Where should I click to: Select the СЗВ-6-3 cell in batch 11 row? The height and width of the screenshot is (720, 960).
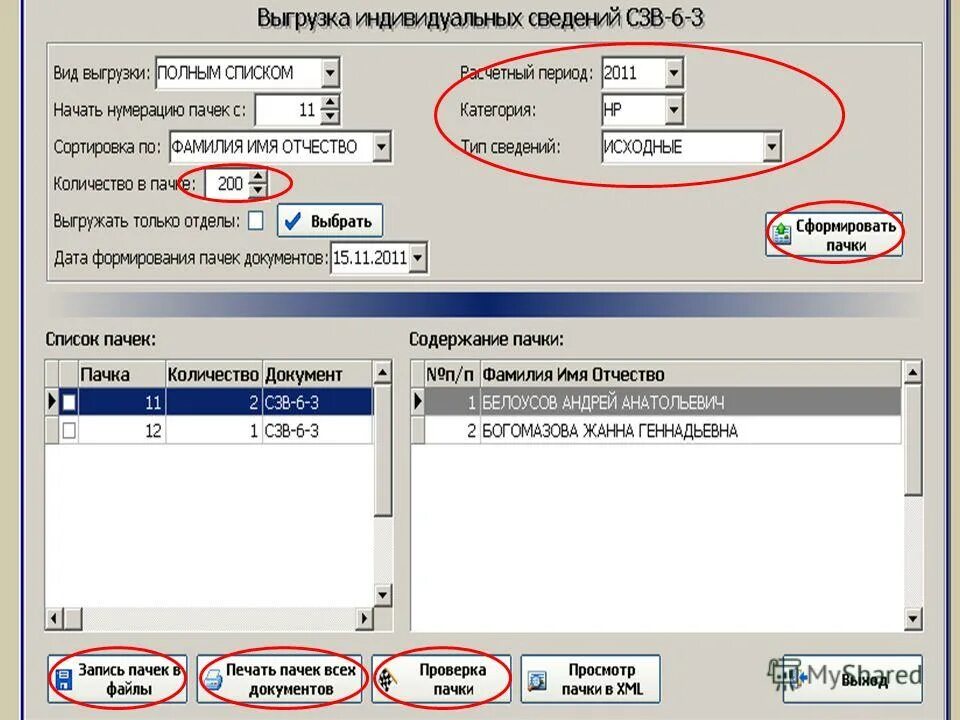point(317,402)
